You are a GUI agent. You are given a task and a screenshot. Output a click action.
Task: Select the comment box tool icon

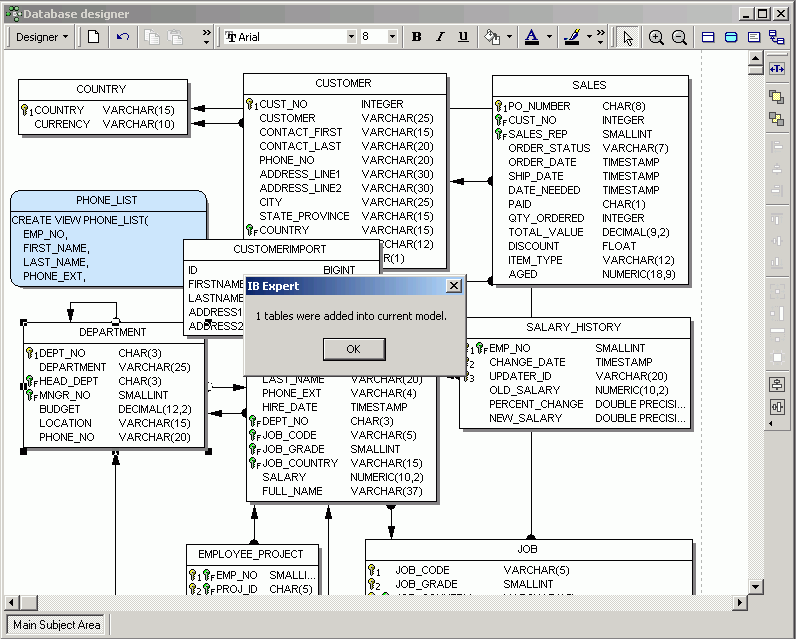754,37
